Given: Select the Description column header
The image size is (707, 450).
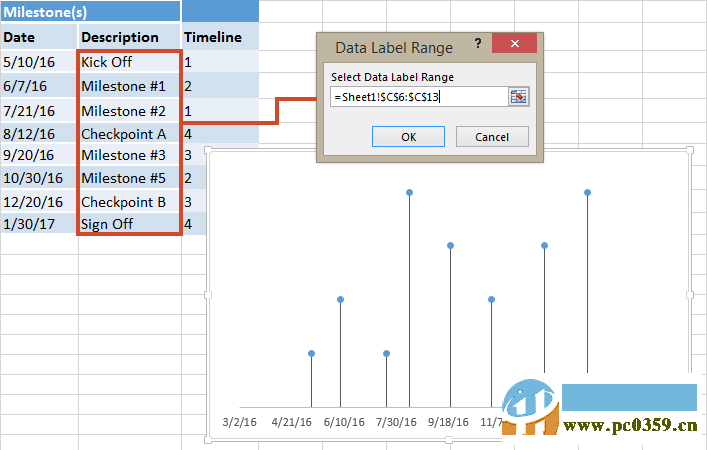Looking at the screenshot, I should [x=129, y=37].
